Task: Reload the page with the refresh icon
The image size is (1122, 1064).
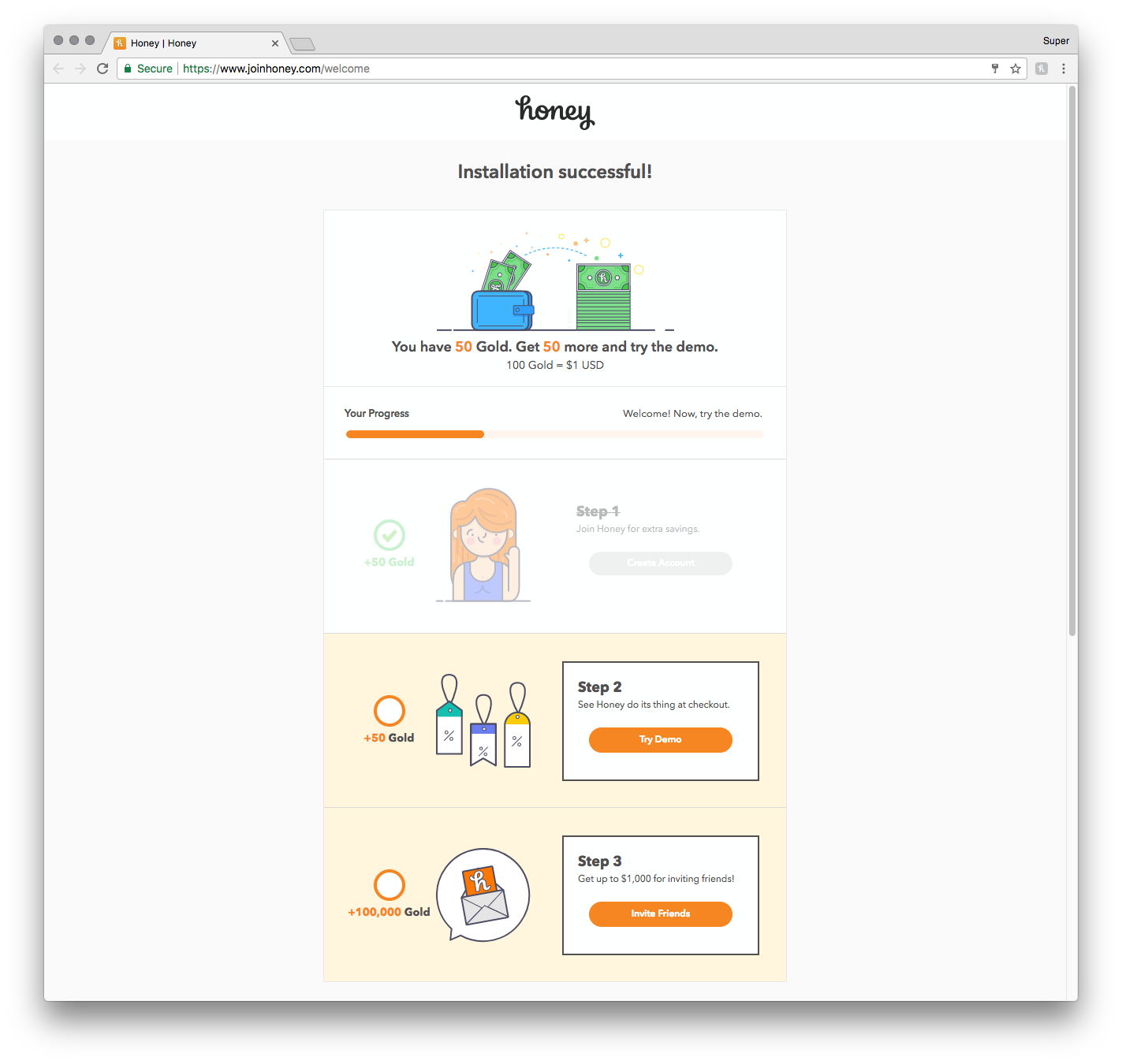Action: coord(103,69)
